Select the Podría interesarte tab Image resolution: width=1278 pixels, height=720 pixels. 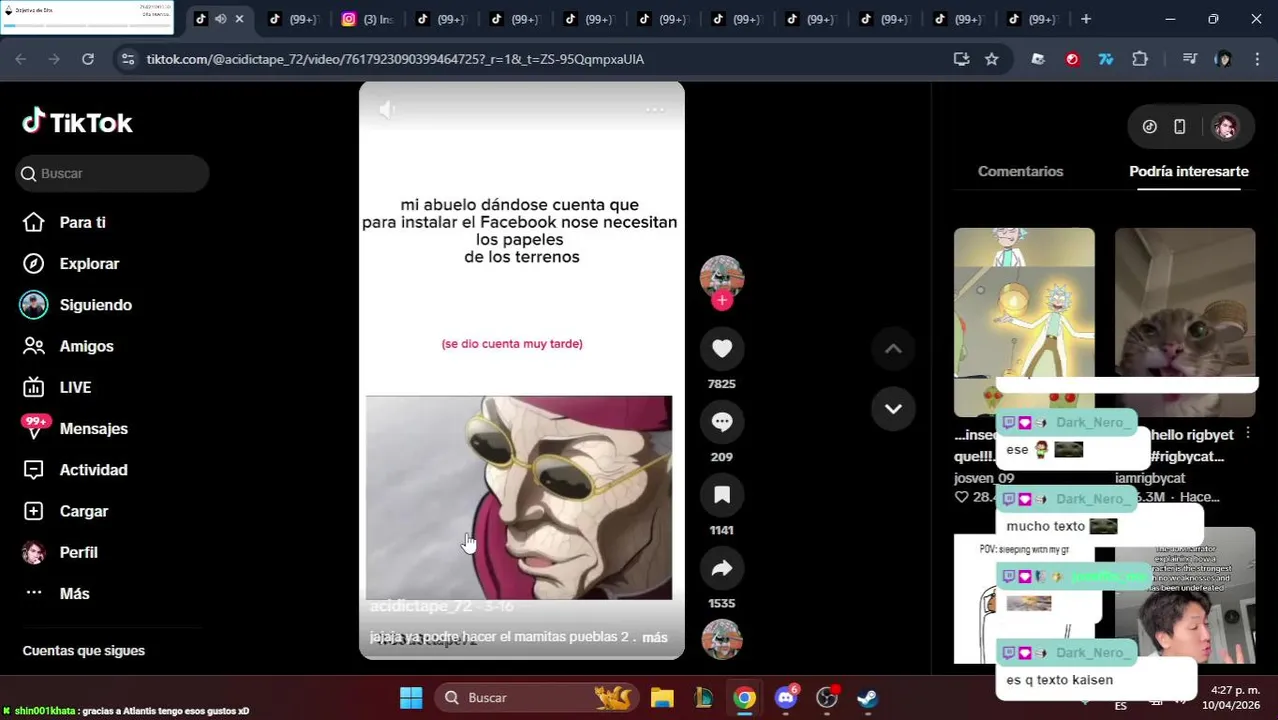point(1189,171)
